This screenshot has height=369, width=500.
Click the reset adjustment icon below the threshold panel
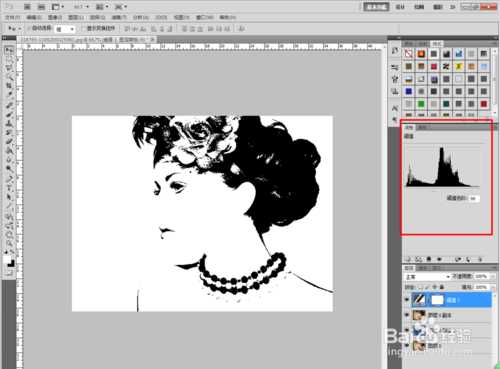469,259
